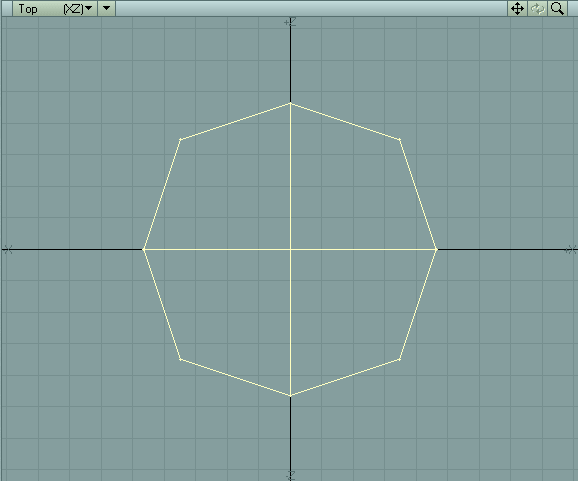Select the octagon's rightmost vertex on the X axis

coord(437,250)
